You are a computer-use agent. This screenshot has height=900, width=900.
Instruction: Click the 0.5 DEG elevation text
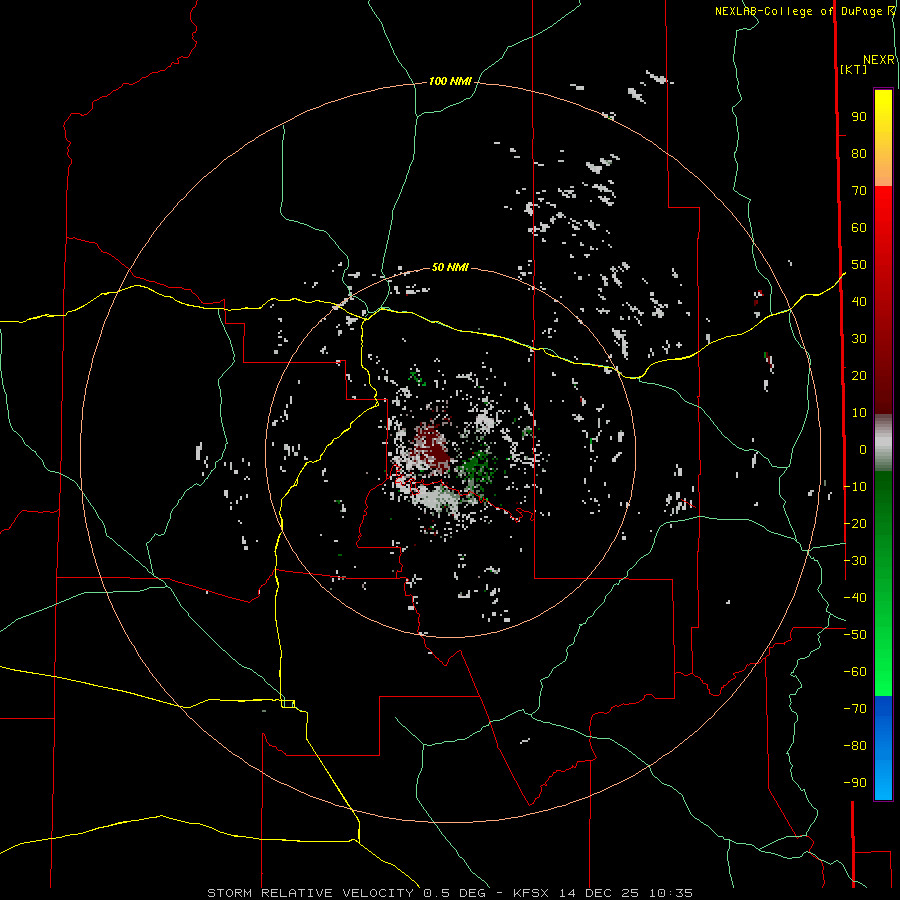coord(455,893)
